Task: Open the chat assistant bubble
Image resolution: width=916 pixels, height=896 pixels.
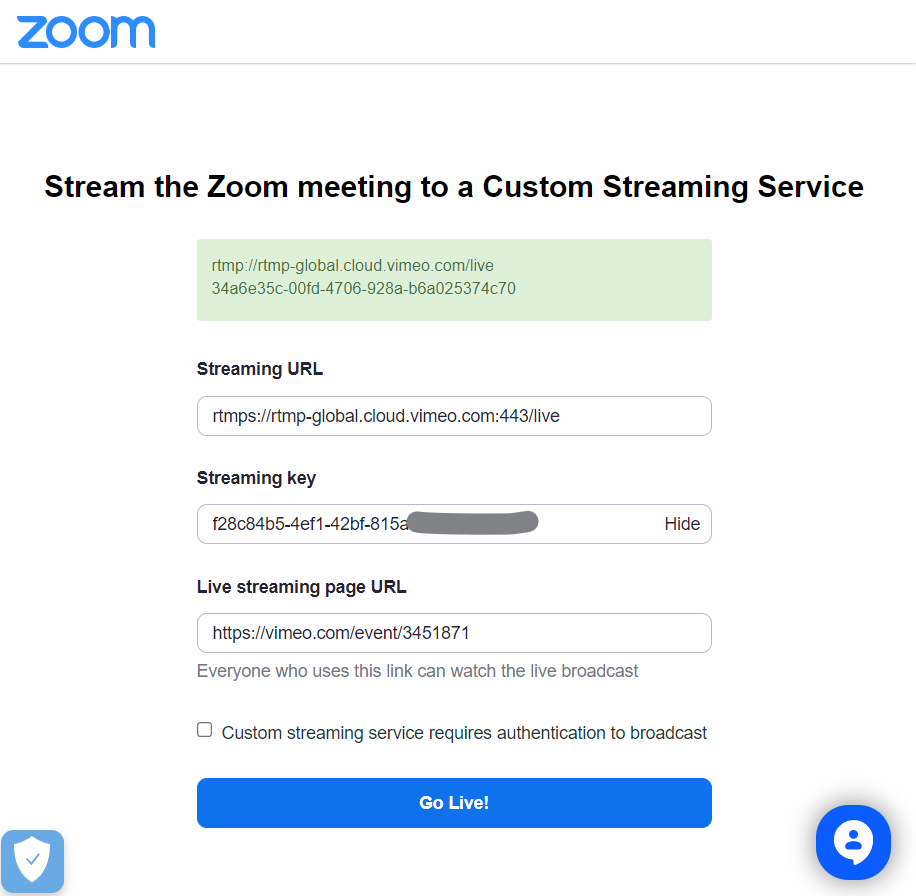Action: tap(853, 842)
